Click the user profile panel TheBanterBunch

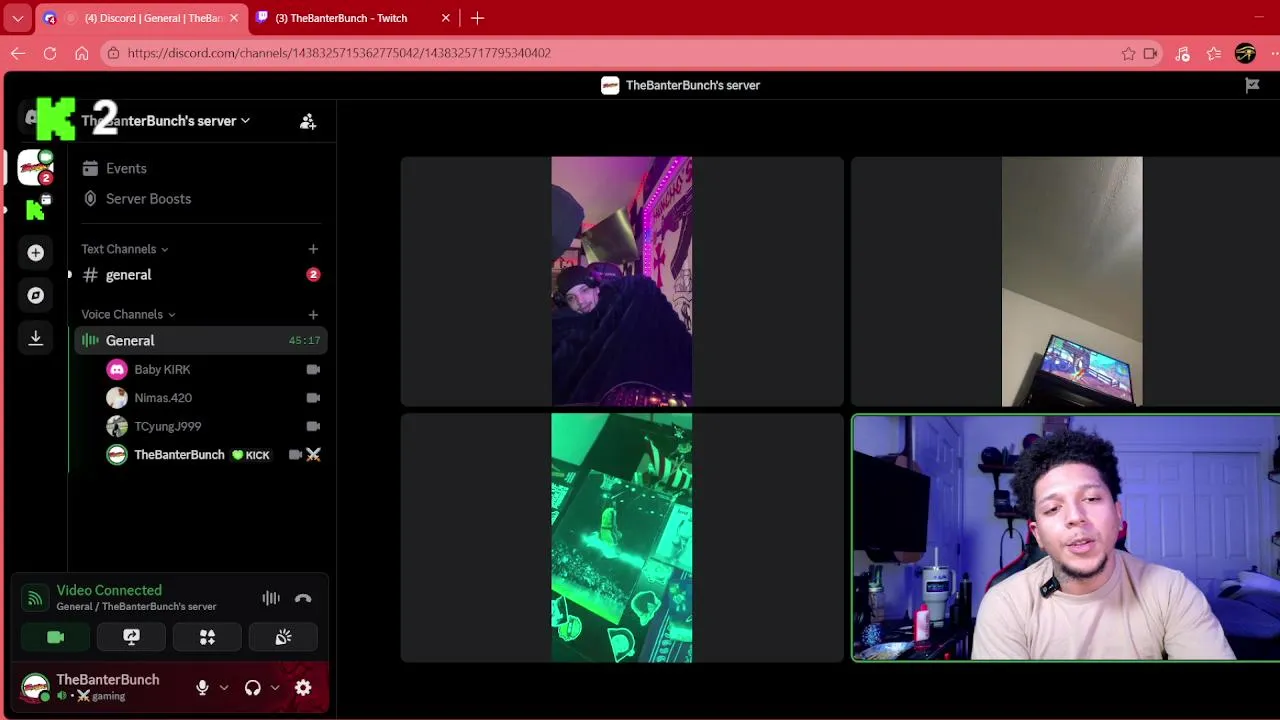[x=105, y=687]
